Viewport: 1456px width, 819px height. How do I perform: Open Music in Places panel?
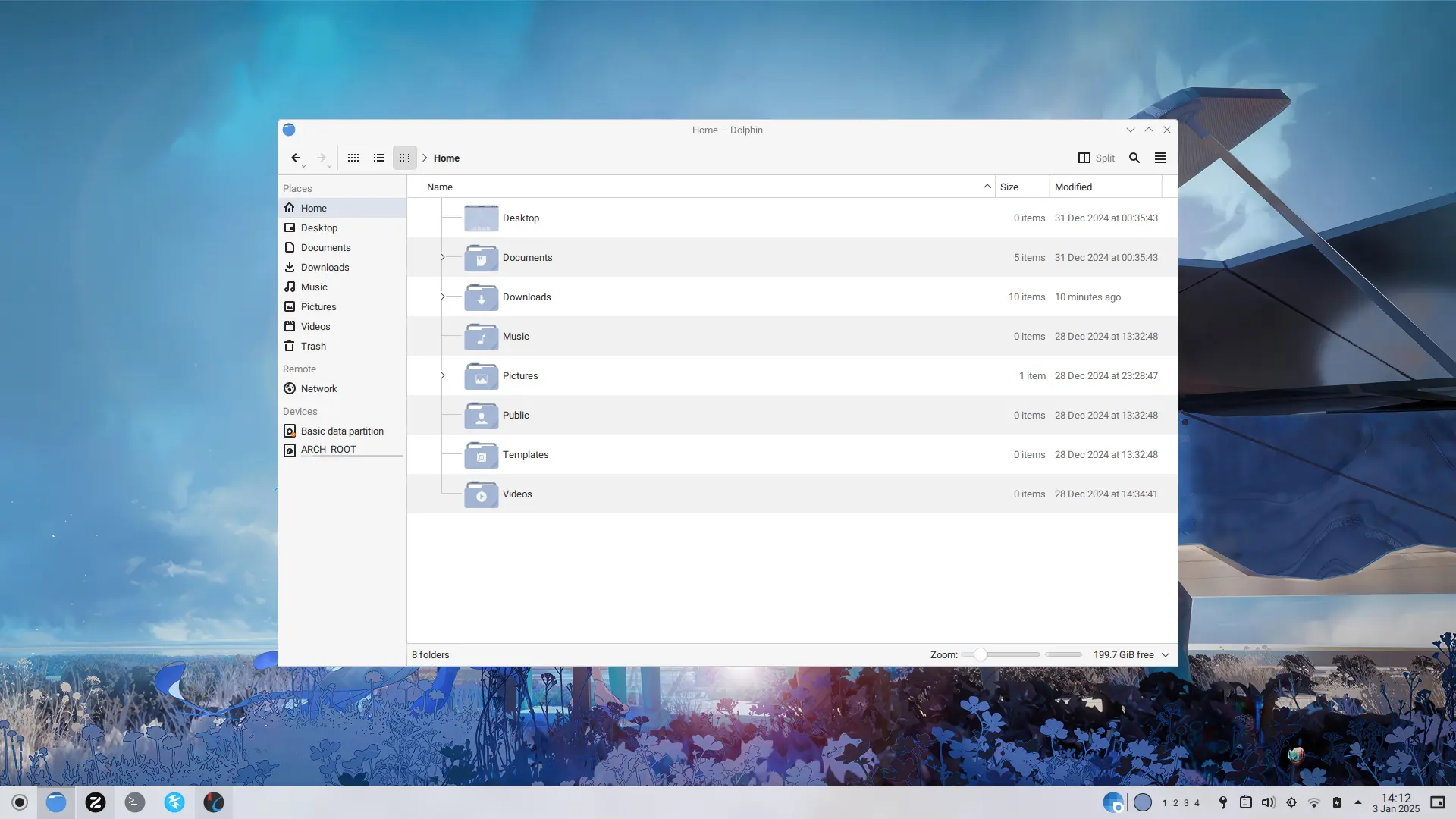coord(342,287)
